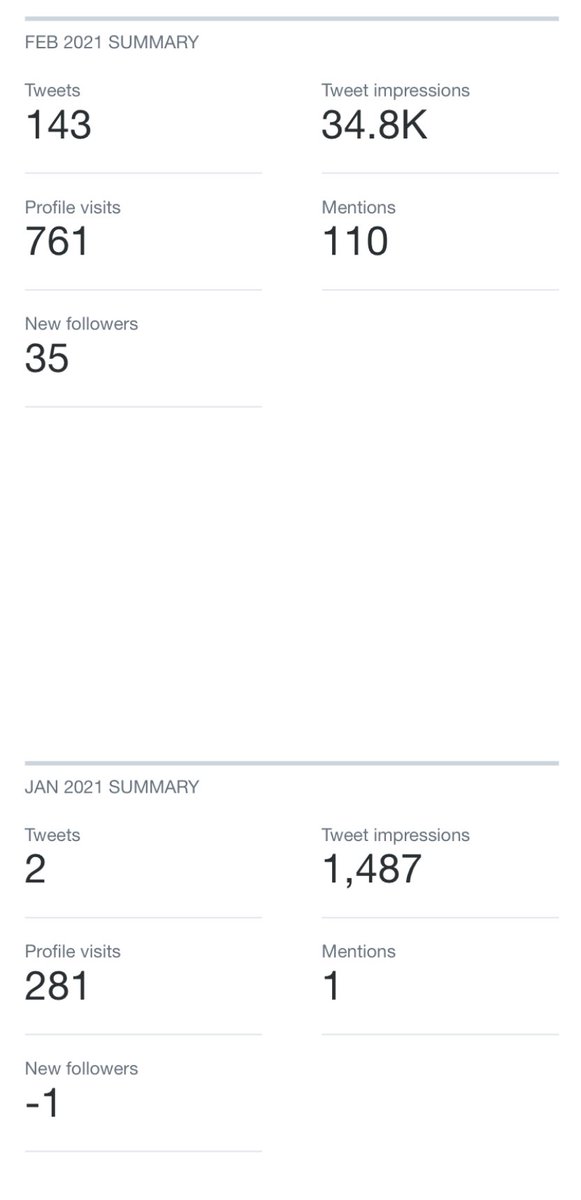
Task: Select Jan 2021 Mentions value 1
Action: (332, 986)
